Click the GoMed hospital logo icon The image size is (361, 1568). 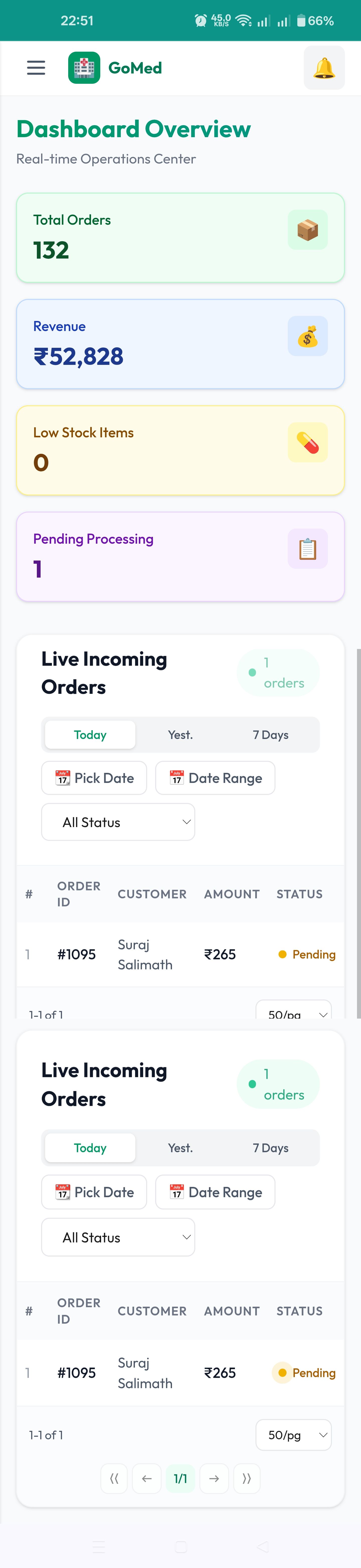pyautogui.click(x=84, y=67)
